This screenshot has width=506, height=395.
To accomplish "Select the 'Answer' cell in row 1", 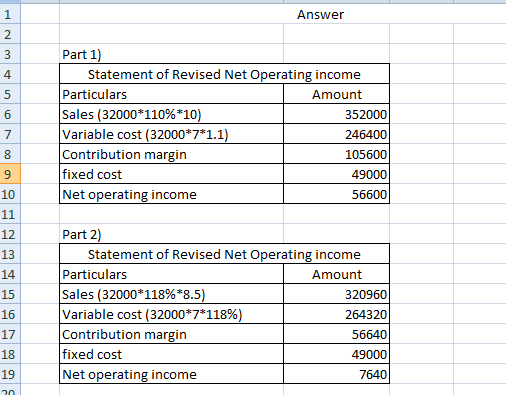I will (x=320, y=14).
